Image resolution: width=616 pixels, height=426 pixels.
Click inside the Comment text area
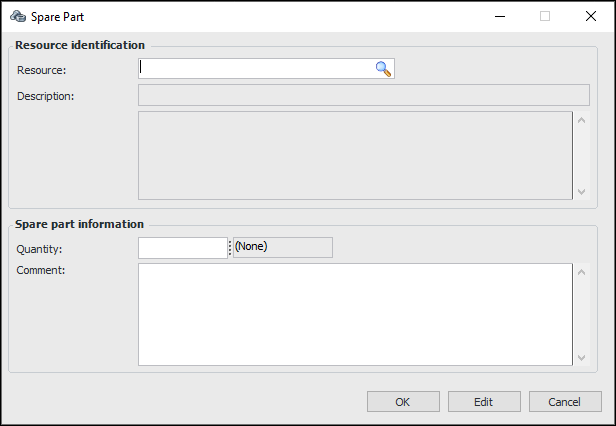(355, 314)
